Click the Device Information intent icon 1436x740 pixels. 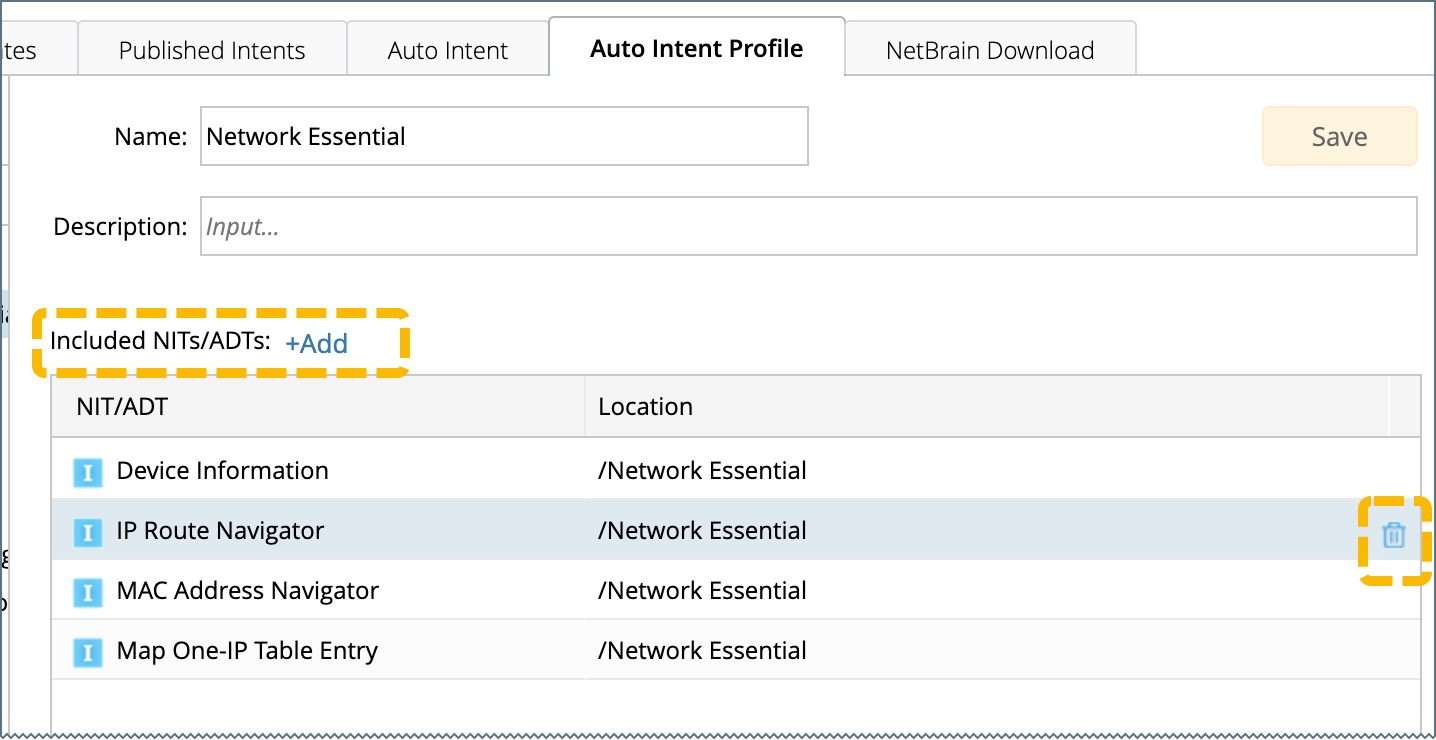(x=88, y=472)
